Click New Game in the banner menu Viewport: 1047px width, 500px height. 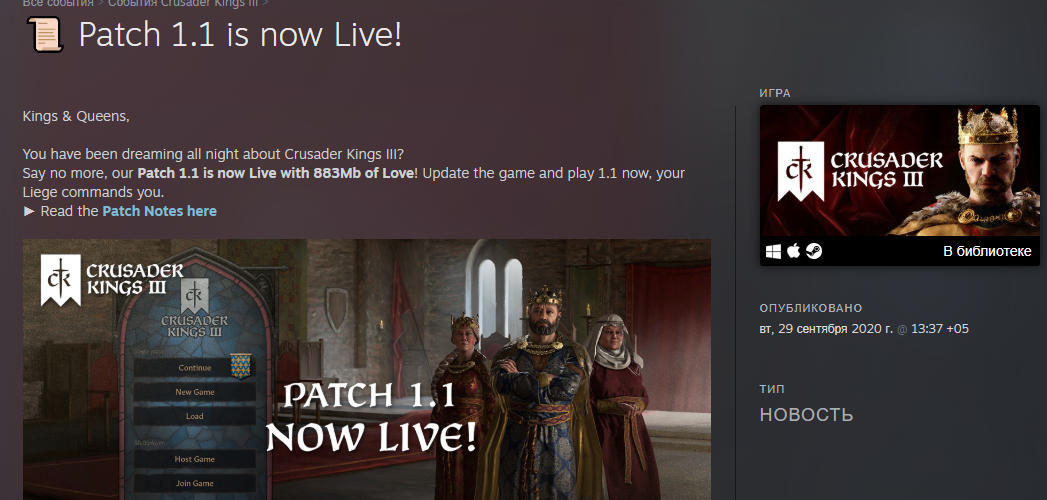coord(194,392)
